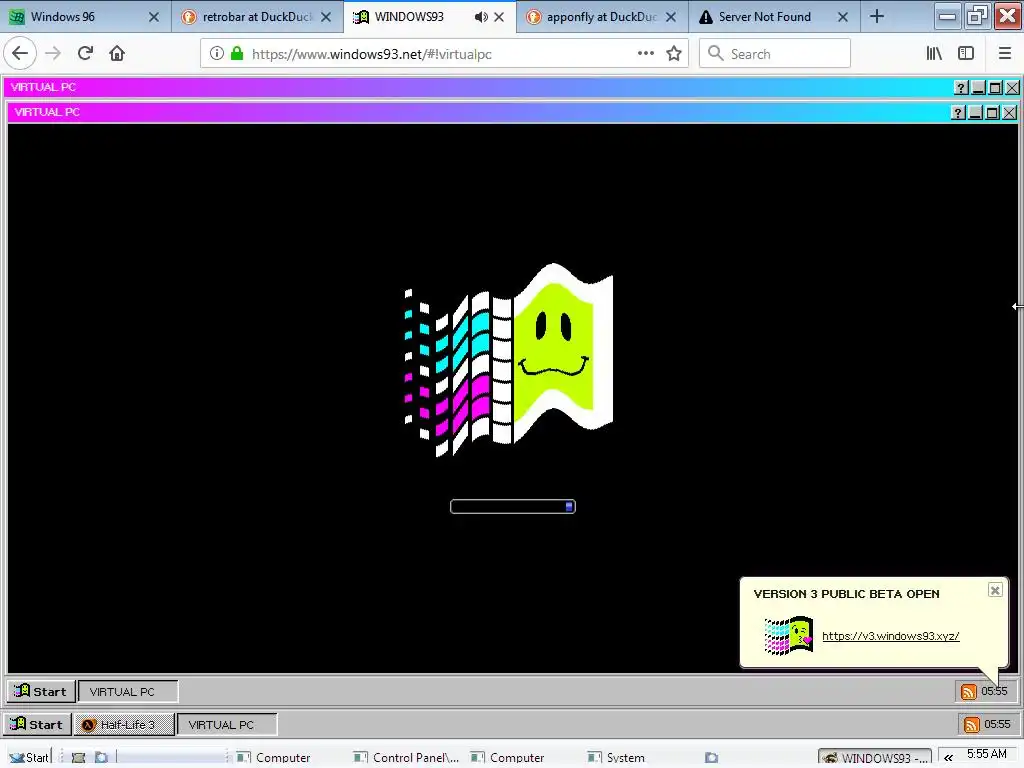This screenshot has width=1024, height=768.
Task: Close the Server Not Found tab
Action: [843, 17]
